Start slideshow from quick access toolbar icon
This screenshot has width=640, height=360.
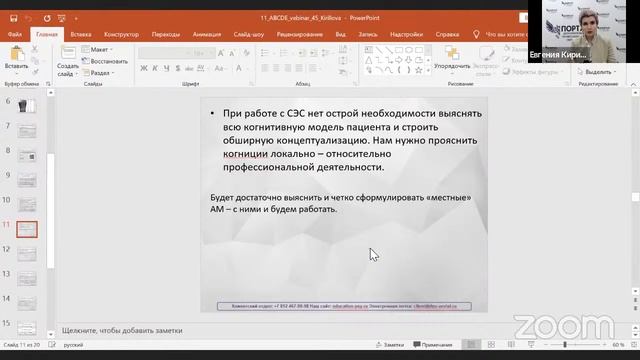tap(62, 18)
